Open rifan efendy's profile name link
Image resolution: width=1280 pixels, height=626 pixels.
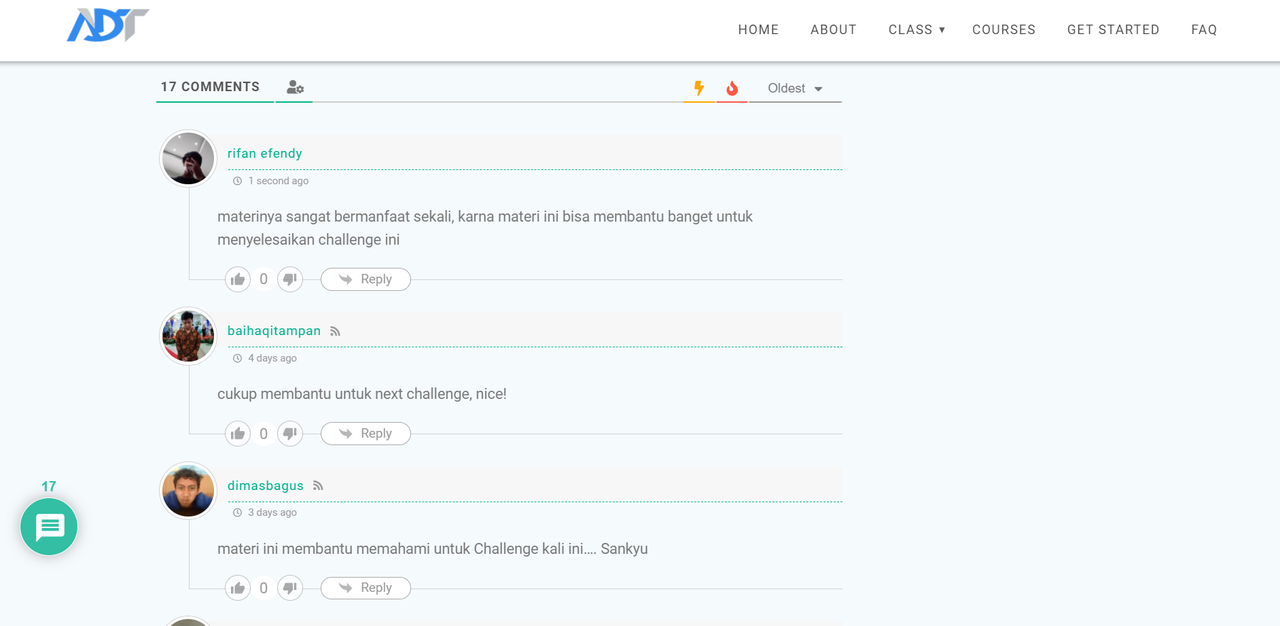[265, 153]
